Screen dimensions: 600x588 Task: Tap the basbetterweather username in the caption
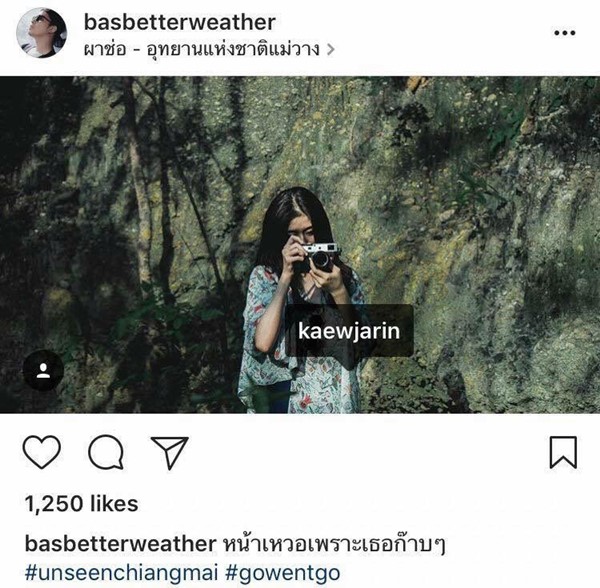point(121,543)
